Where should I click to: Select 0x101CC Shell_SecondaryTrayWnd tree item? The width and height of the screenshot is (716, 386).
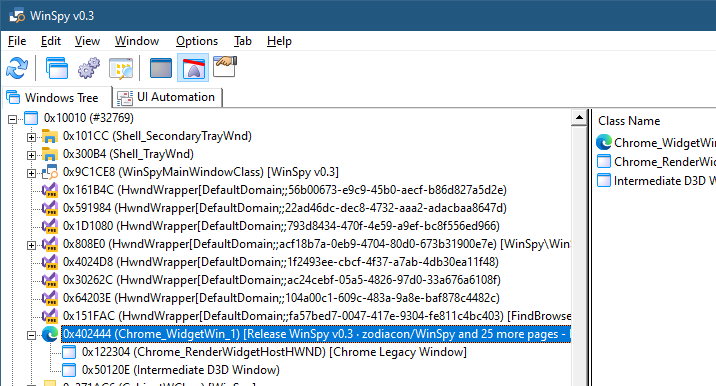coord(157,136)
